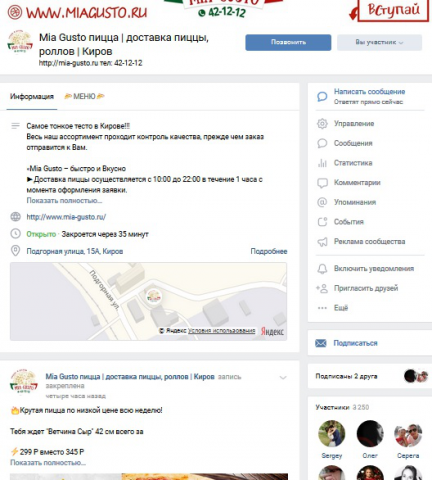This screenshot has width=432, height=480.
Task: Click the Открыто status text
Action: click(41, 234)
